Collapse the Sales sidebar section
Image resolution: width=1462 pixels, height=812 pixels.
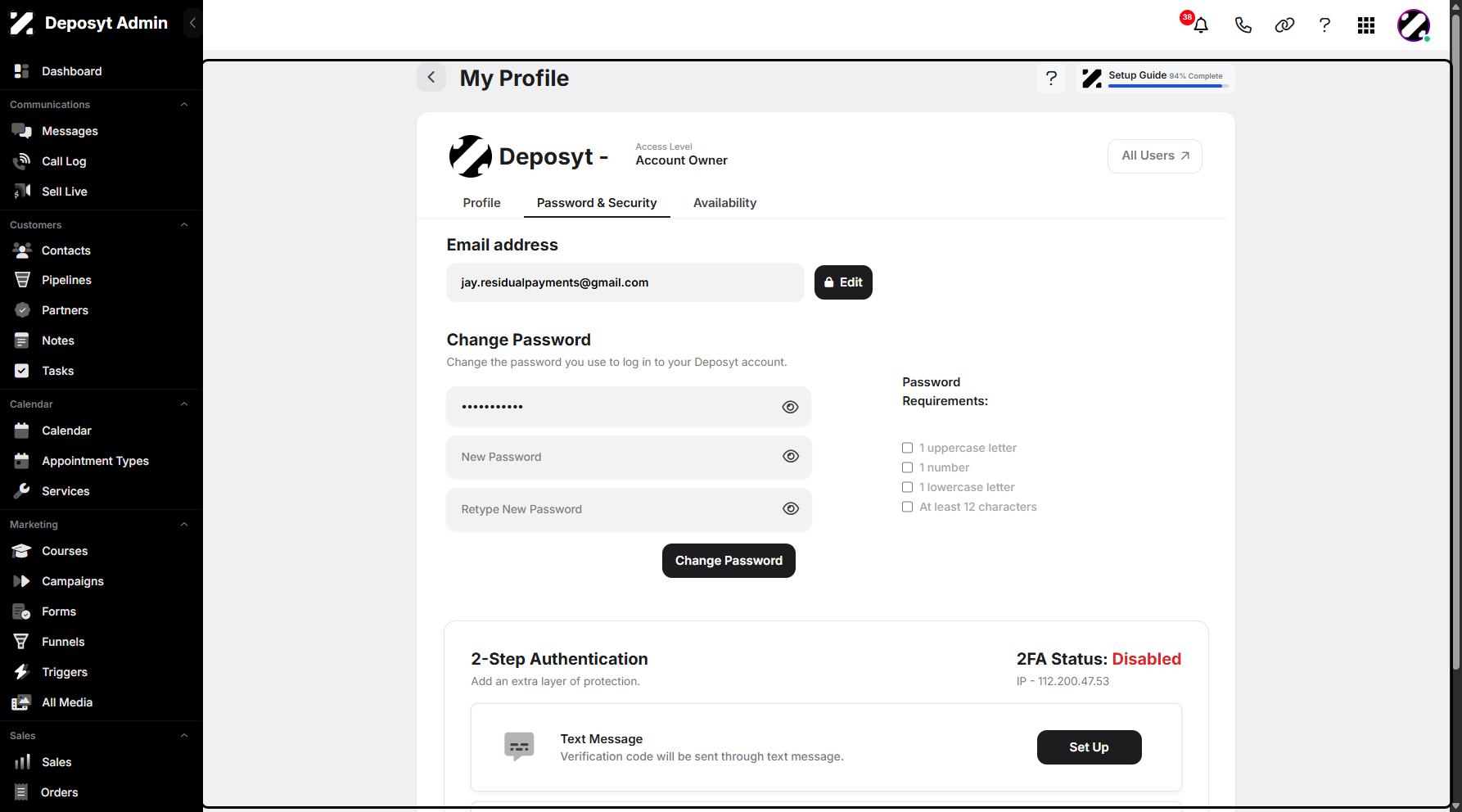click(x=184, y=736)
